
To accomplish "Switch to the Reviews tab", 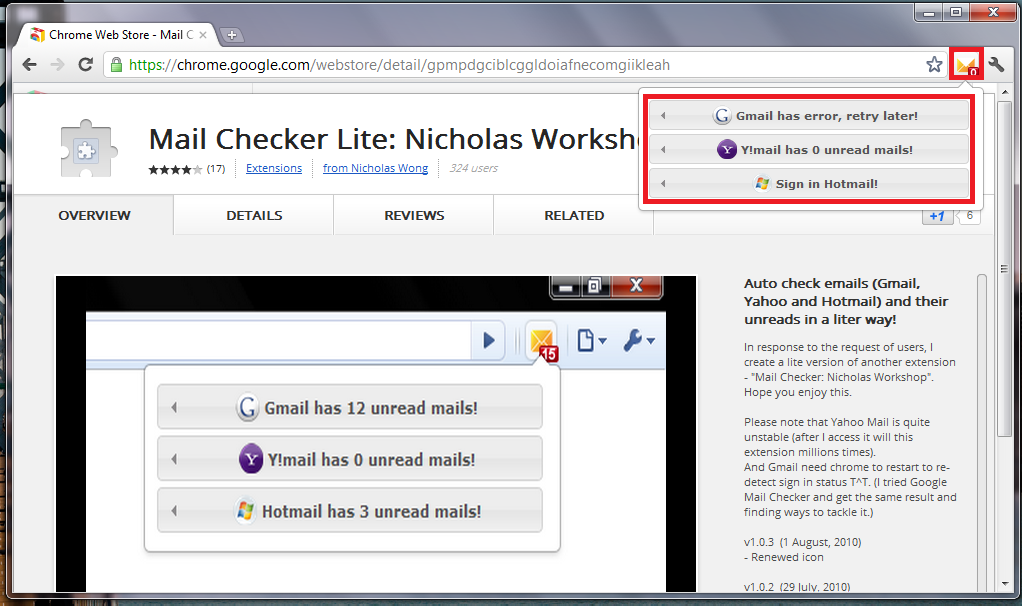I will (x=414, y=215).
